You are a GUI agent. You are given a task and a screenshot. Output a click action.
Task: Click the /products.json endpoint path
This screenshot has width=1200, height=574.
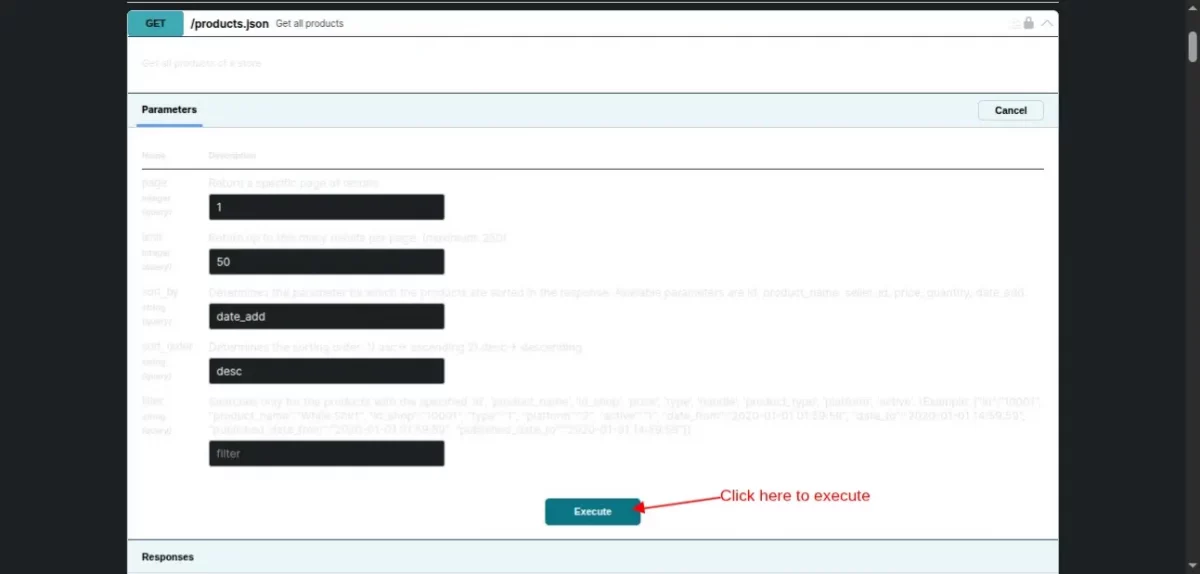pyautogui.click(x=230, y=23)
